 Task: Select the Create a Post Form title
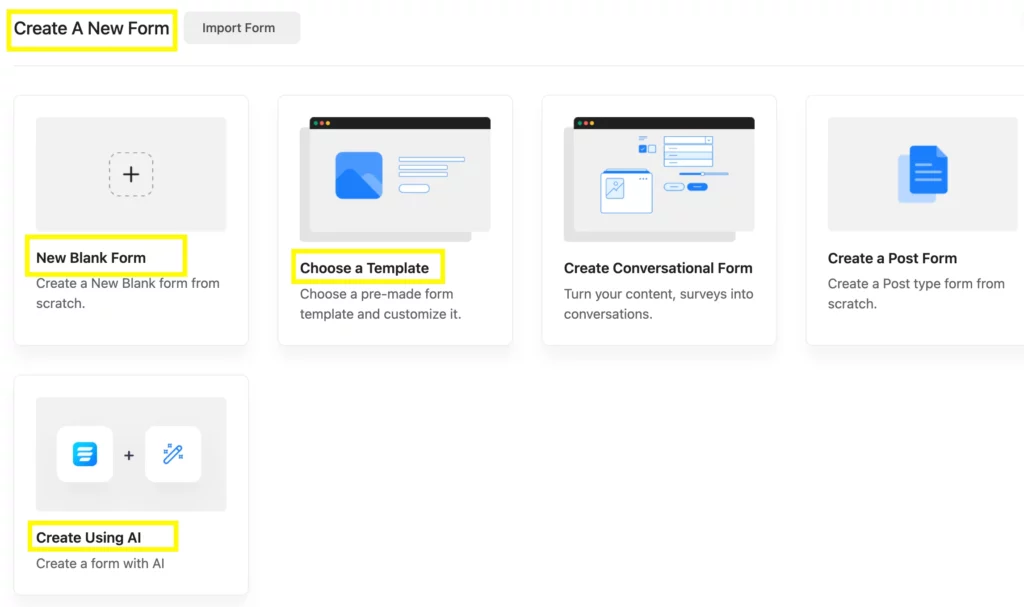point(892,258)
